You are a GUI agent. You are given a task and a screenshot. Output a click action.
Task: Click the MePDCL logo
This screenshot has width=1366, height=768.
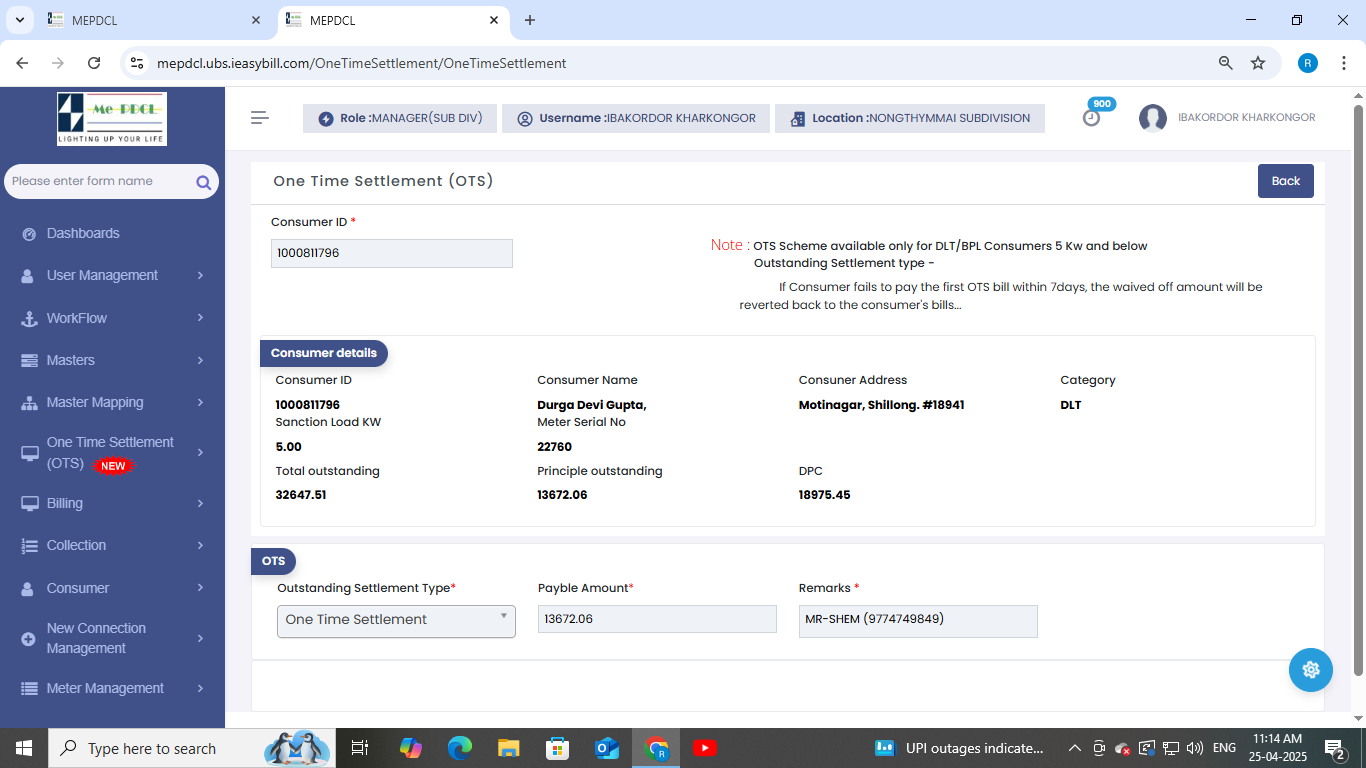click(112, 119)
